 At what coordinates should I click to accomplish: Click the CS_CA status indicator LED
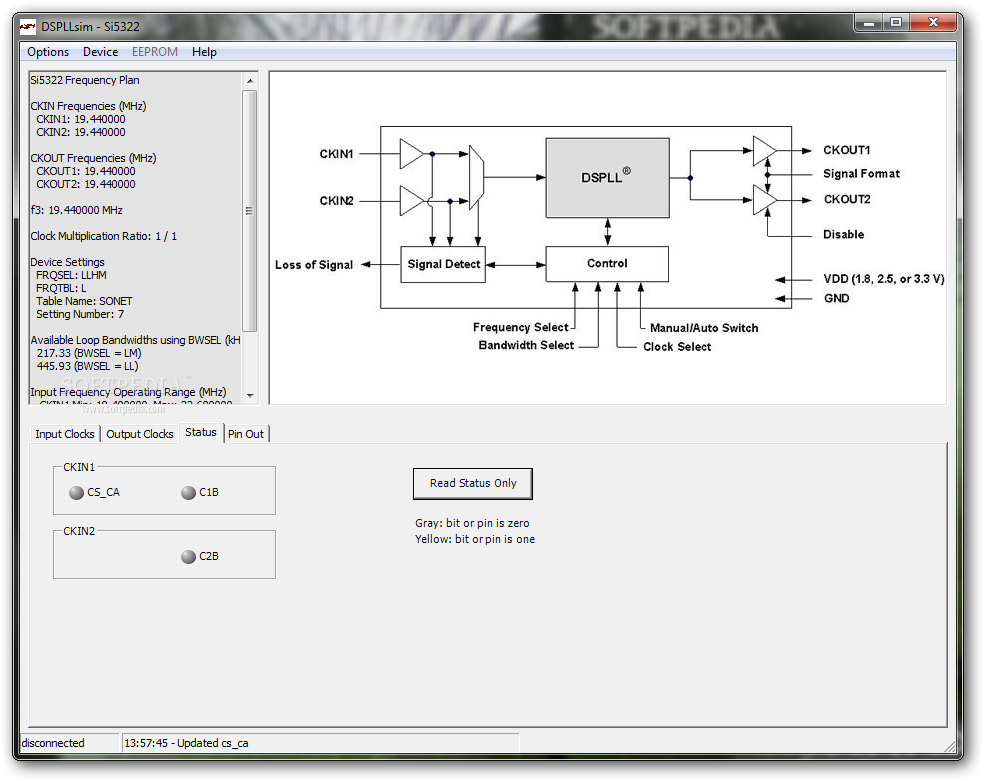point(76,493)
